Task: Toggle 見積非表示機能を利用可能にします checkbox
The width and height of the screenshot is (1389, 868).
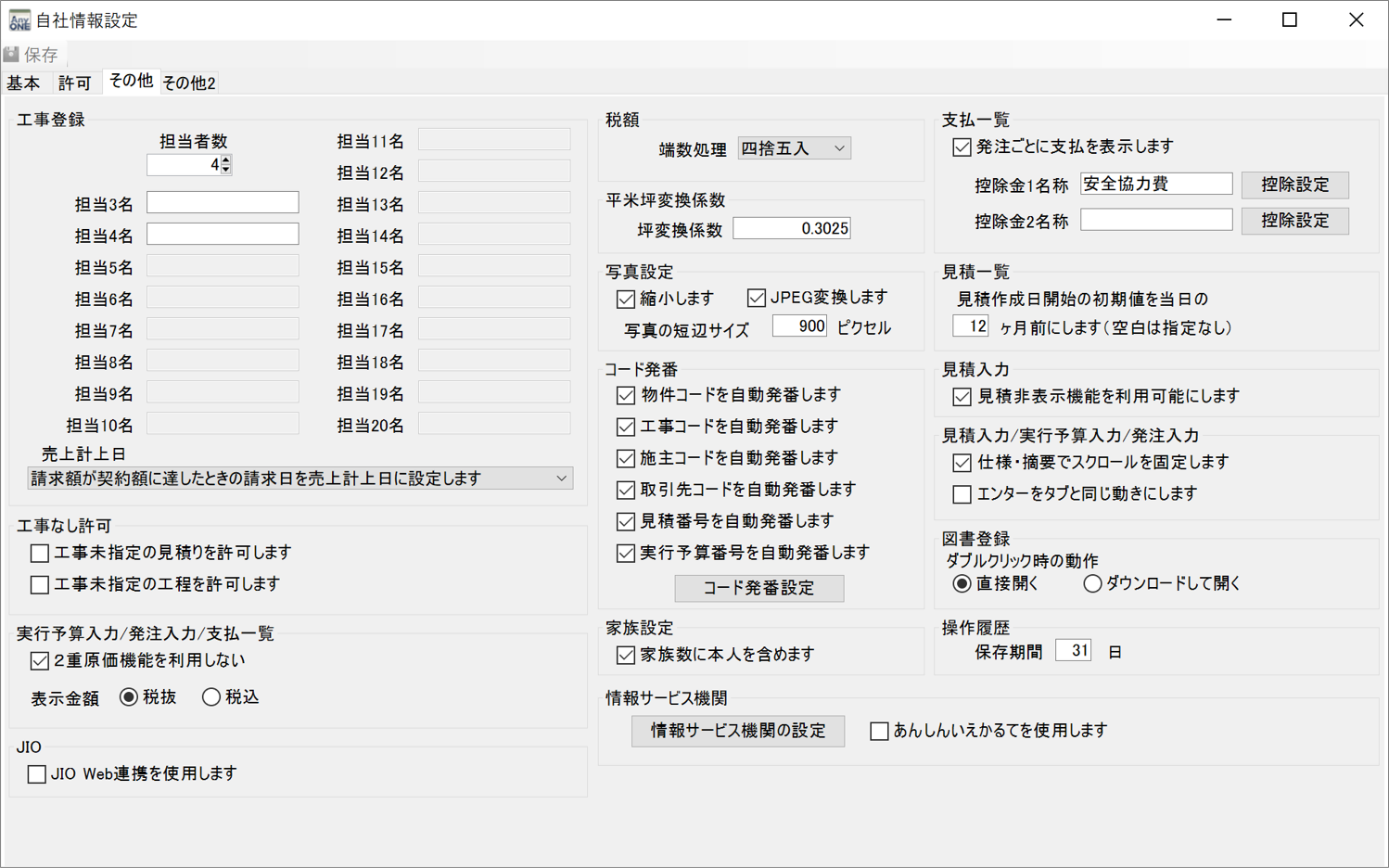Action: point(962,397)
